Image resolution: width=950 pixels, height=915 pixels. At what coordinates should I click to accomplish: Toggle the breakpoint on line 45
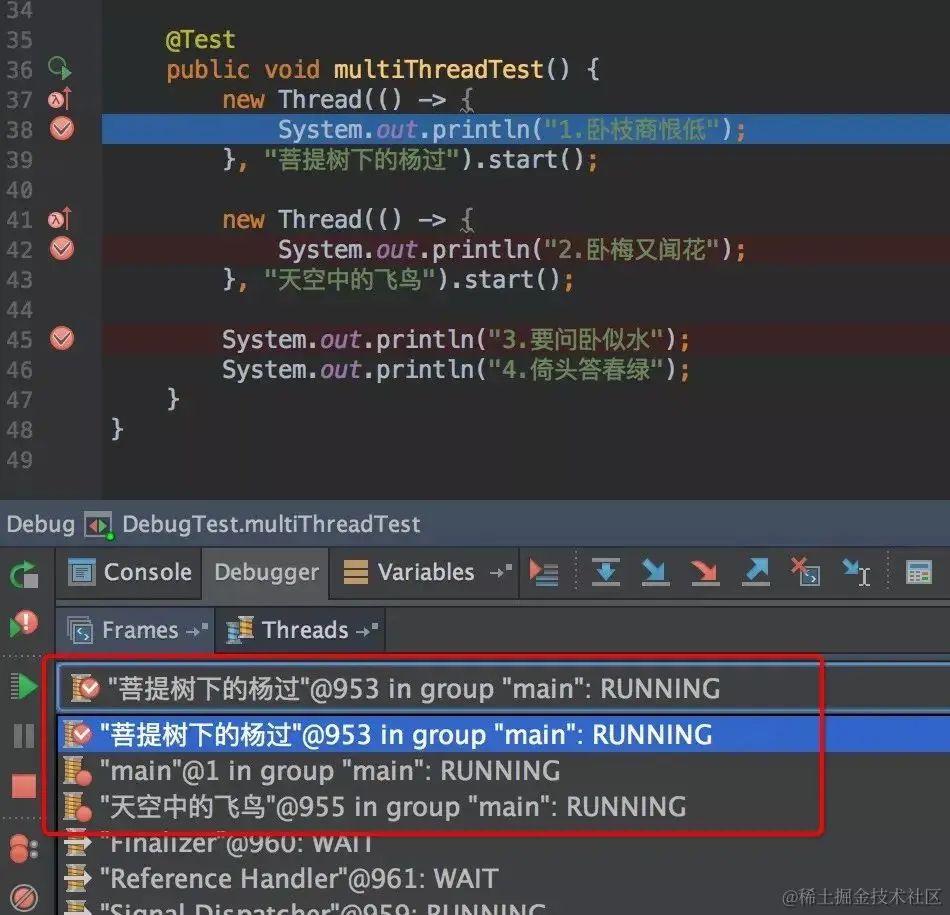[x=61, y=338]
